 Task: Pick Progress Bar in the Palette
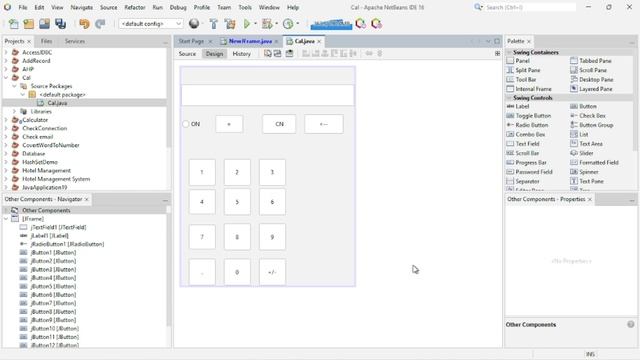coord(527,163)
